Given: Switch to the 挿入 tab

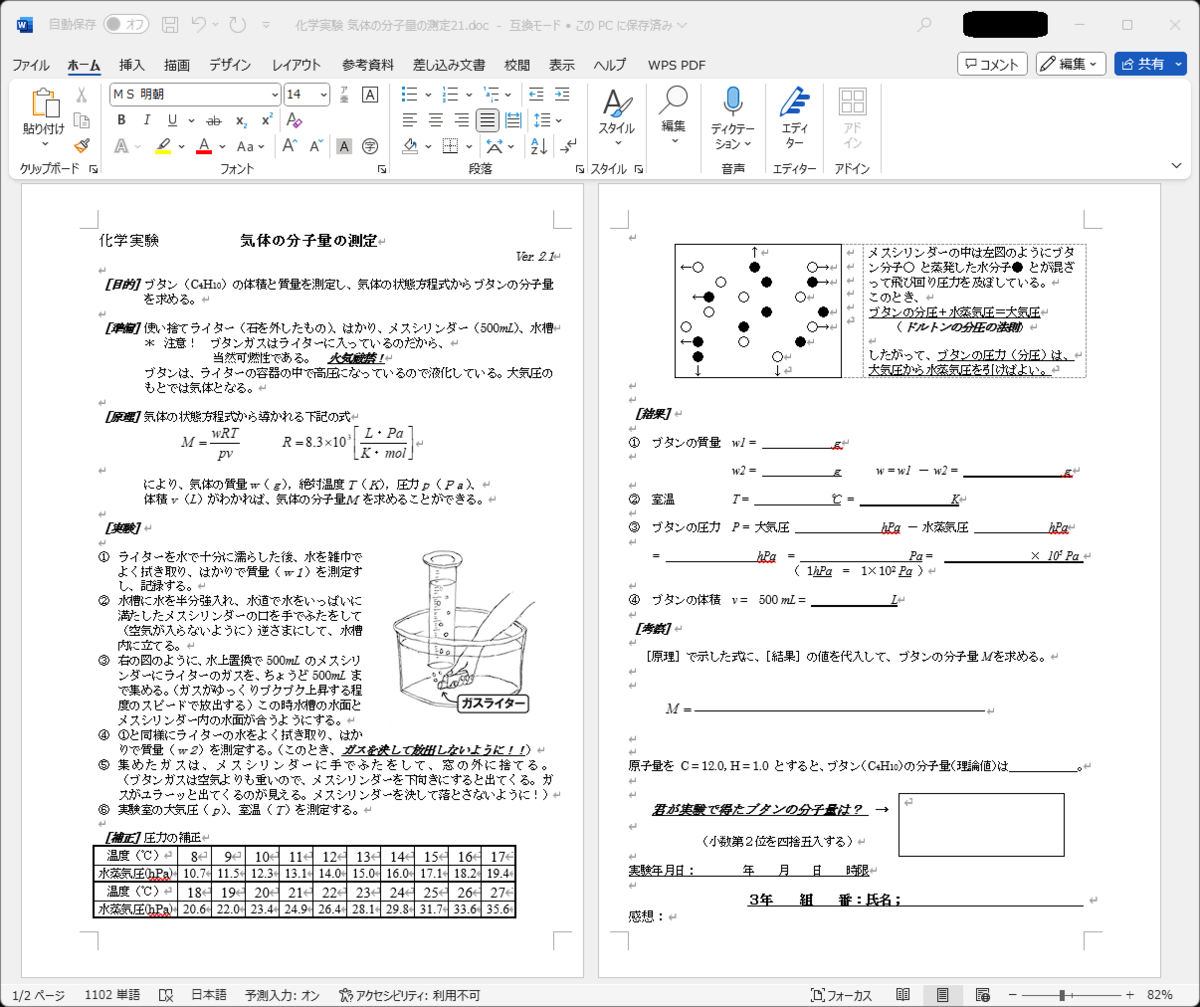Looking at the screenshot, I should click(x=132, y=65).
